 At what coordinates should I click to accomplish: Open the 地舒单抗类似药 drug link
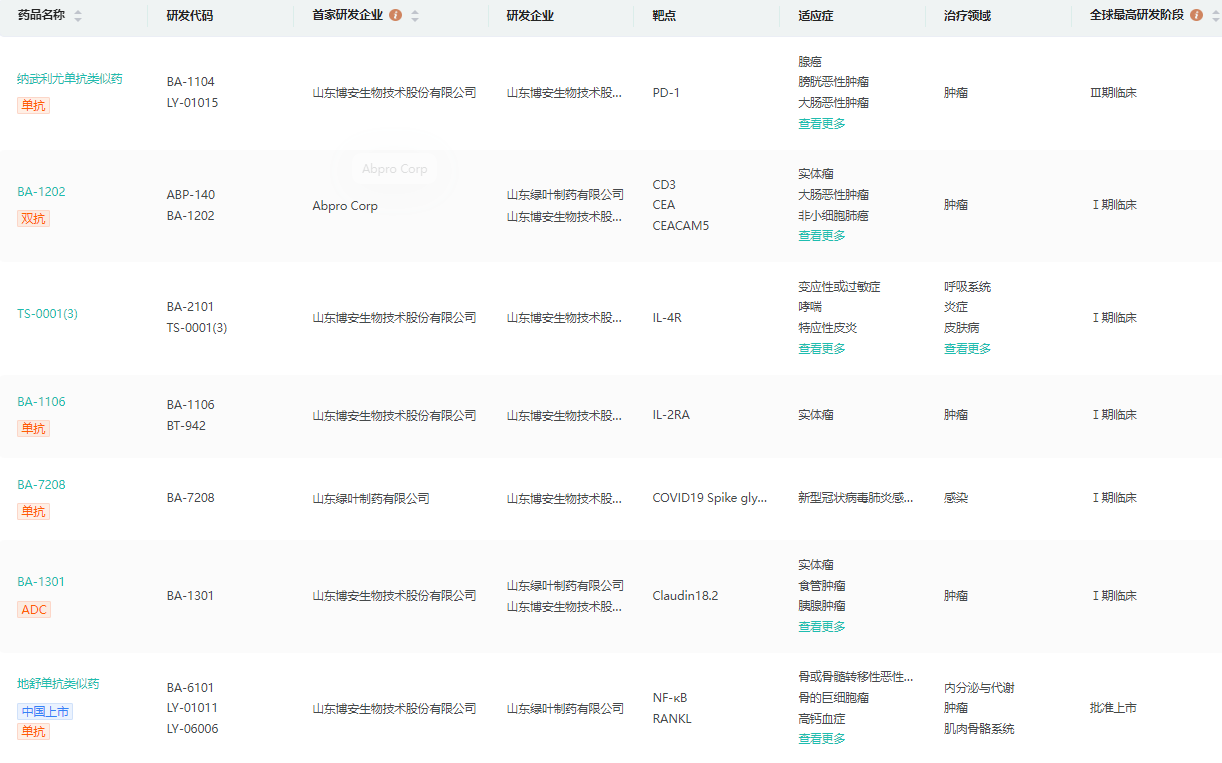58,684
